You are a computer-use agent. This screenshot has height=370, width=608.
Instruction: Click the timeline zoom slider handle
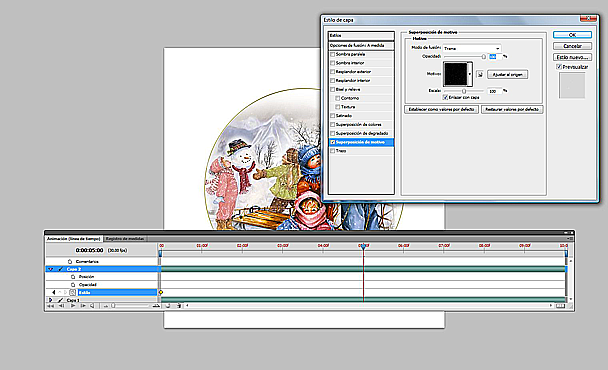(x=113, y=306)
